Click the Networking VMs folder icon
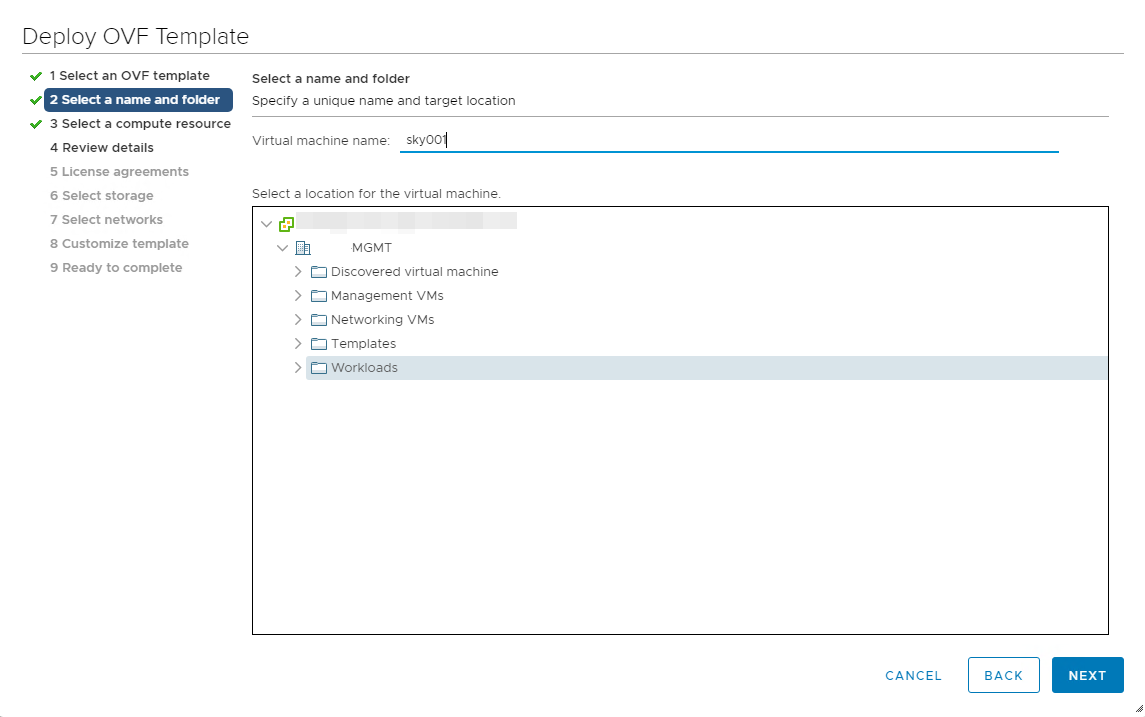The width and height of the screenshot is (1145, 717). click(319, 320)
